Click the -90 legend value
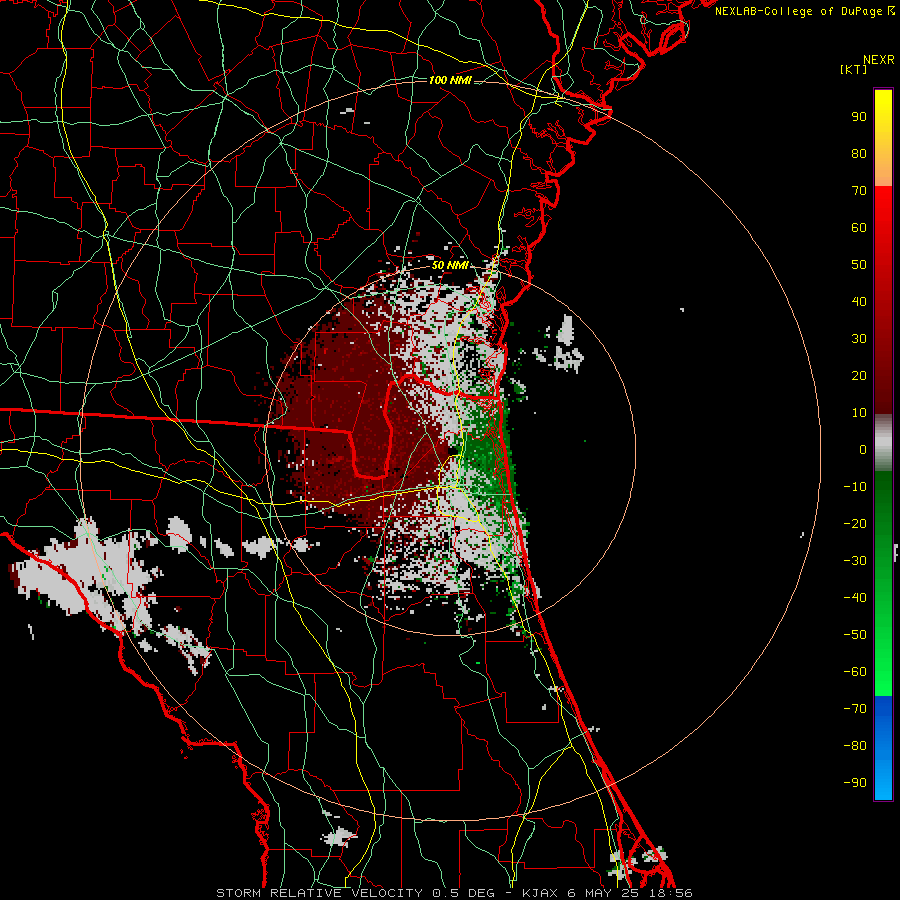The width and height of the screenshot is (900, 900). [855, 783]
